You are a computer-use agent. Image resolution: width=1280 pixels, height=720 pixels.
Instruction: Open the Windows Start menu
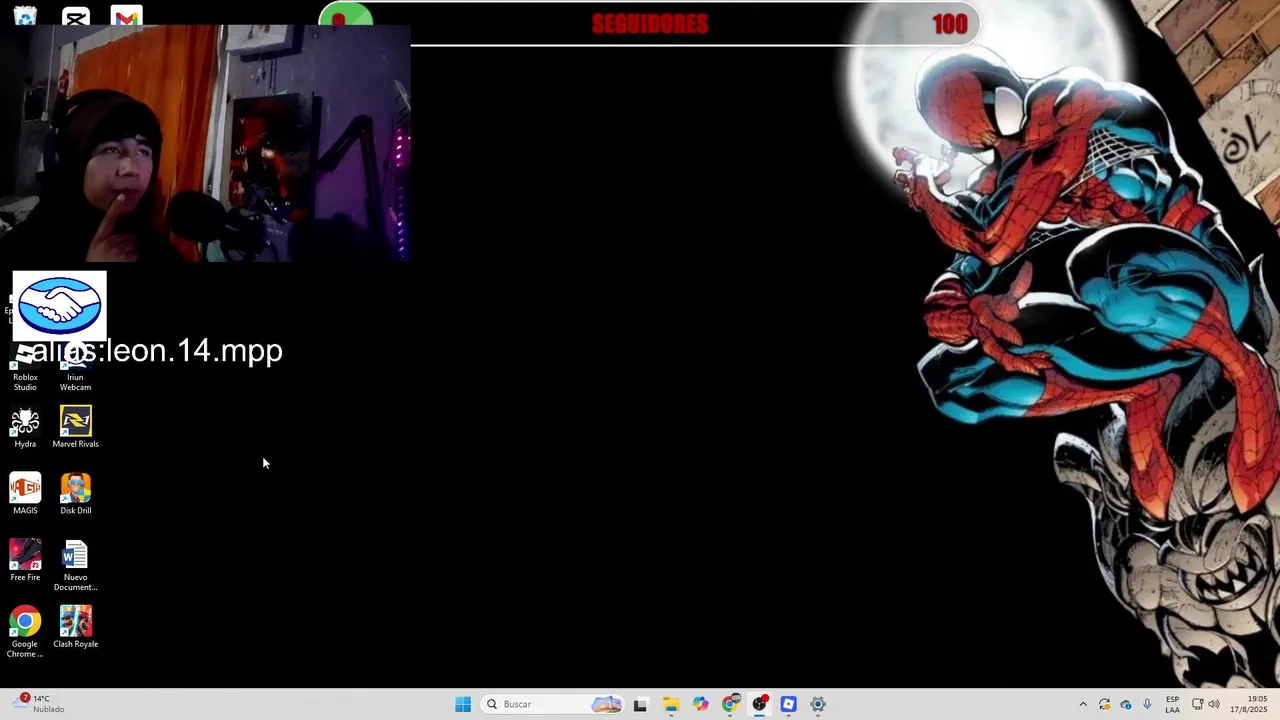[x=463, y=704]
